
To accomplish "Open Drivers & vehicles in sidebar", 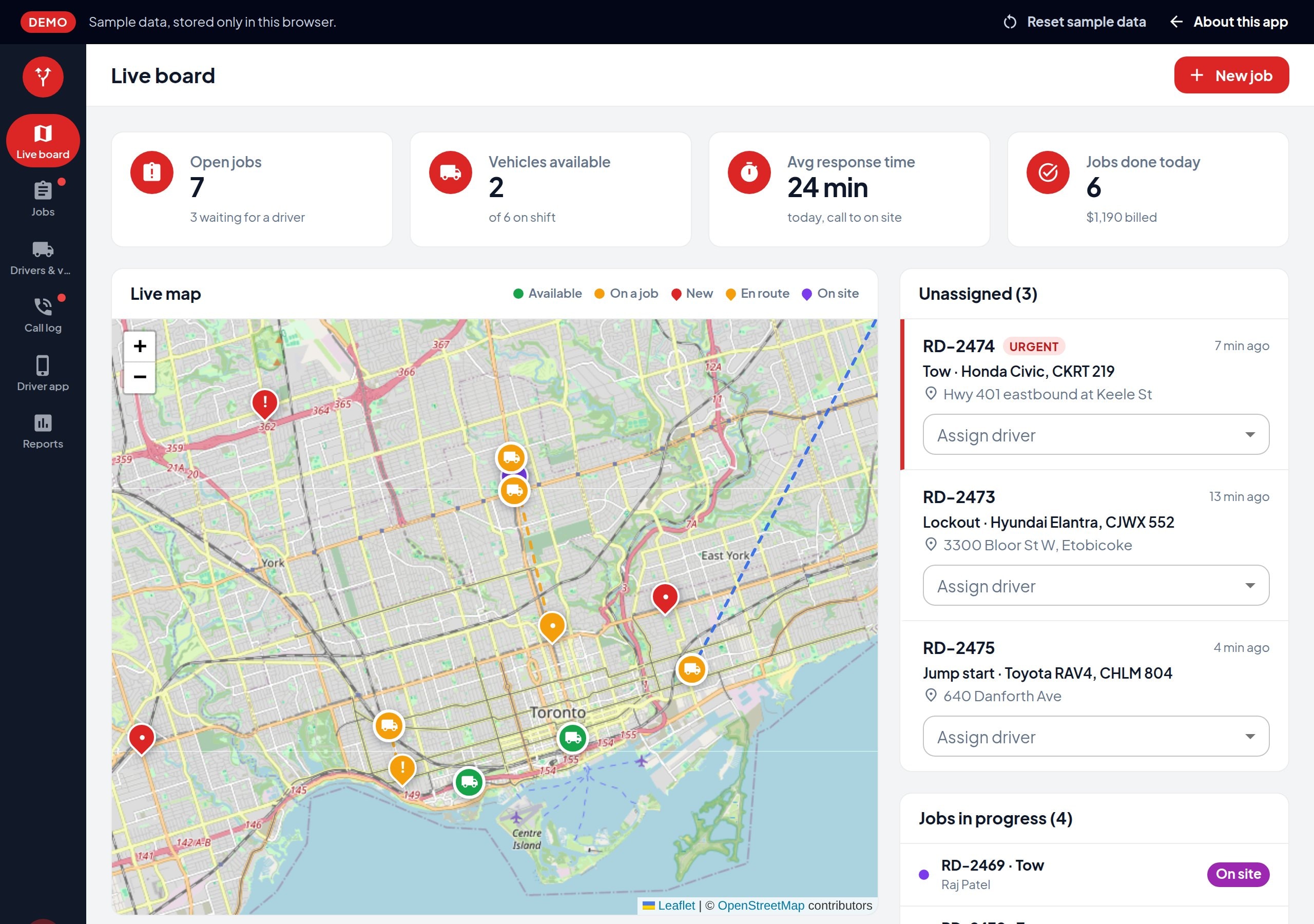I will click(x=43, y=257).
